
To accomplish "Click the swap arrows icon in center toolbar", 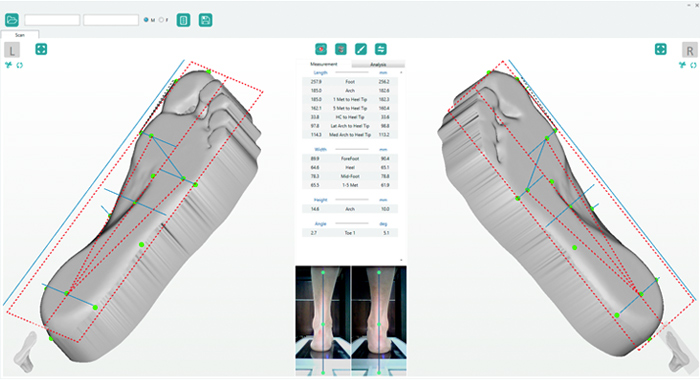I will (381, 49).
